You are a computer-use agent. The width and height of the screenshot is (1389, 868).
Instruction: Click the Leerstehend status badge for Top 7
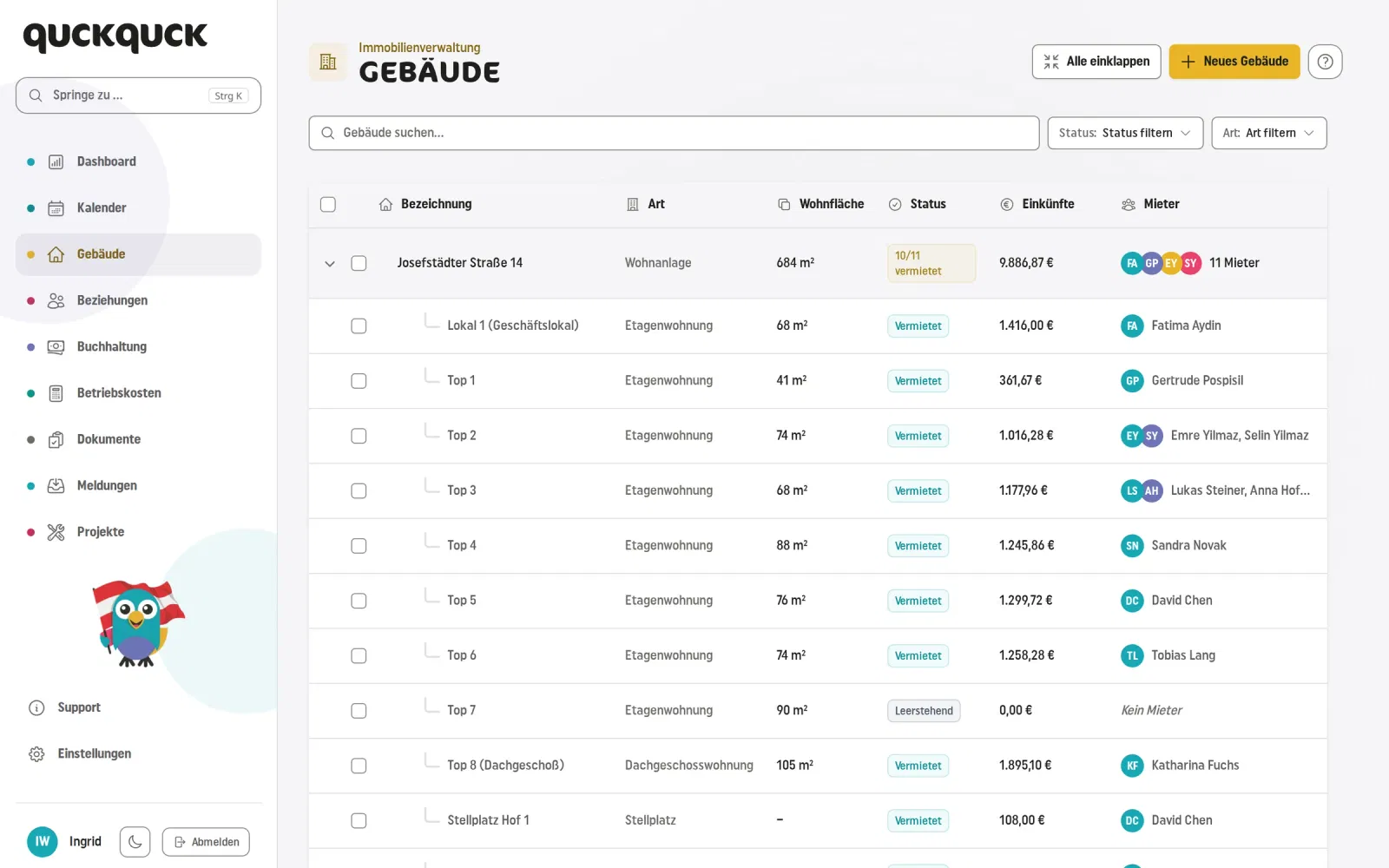click(x=924, y=711)
